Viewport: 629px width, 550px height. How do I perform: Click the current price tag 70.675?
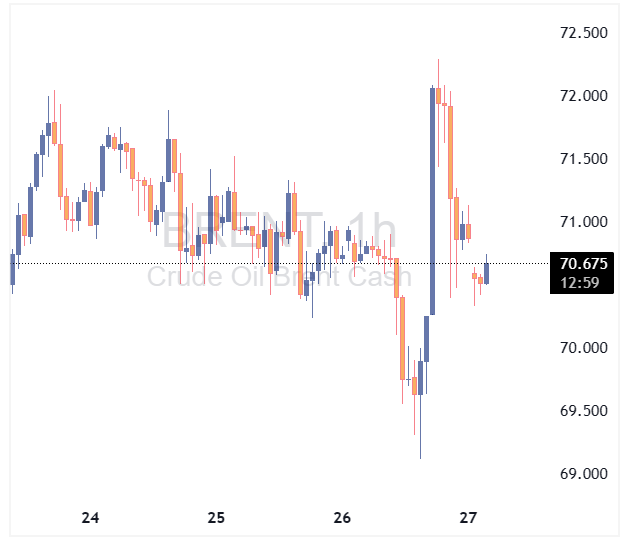tap(584, 264)
